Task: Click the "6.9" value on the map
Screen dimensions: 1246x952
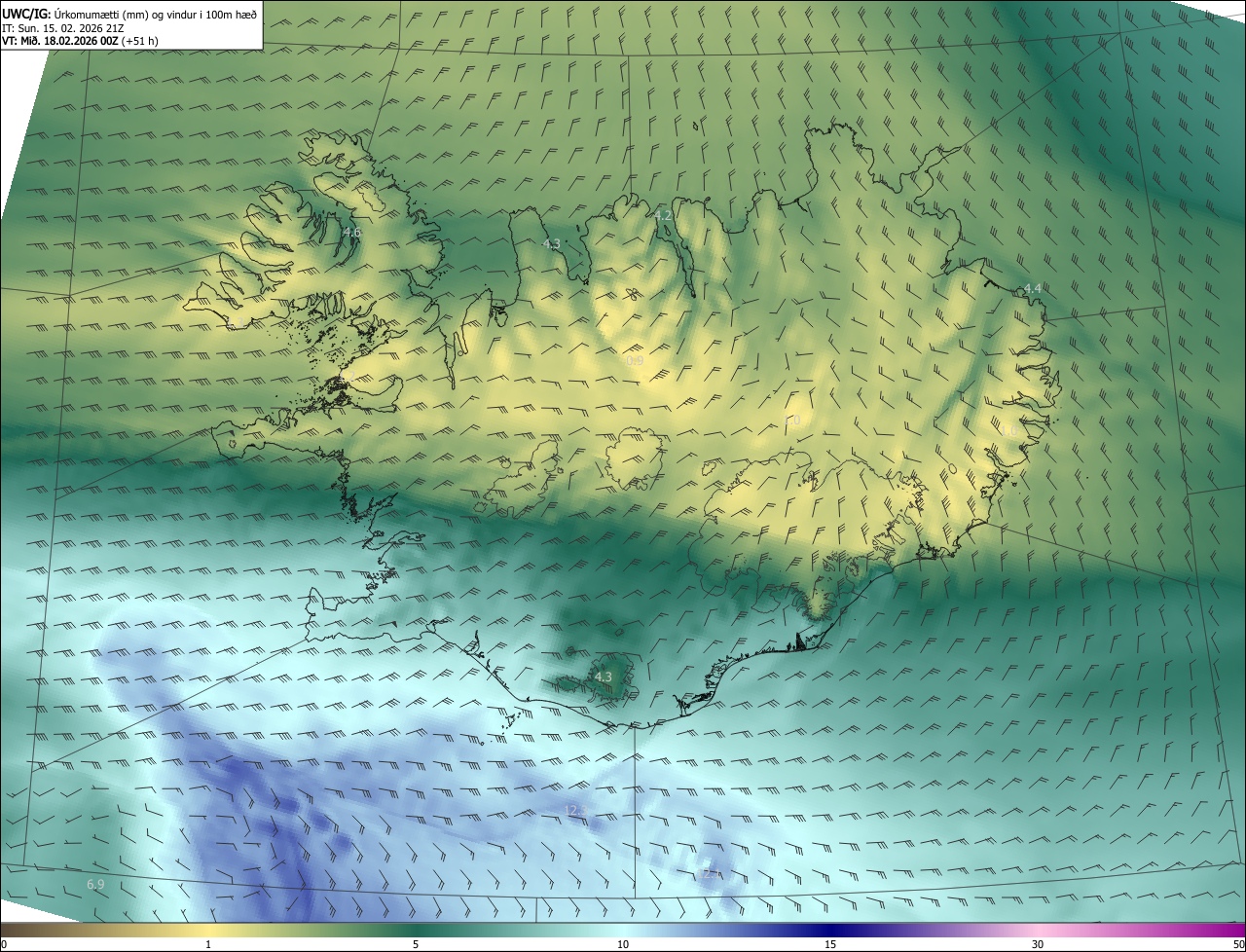Action: (x=95, y=884)
